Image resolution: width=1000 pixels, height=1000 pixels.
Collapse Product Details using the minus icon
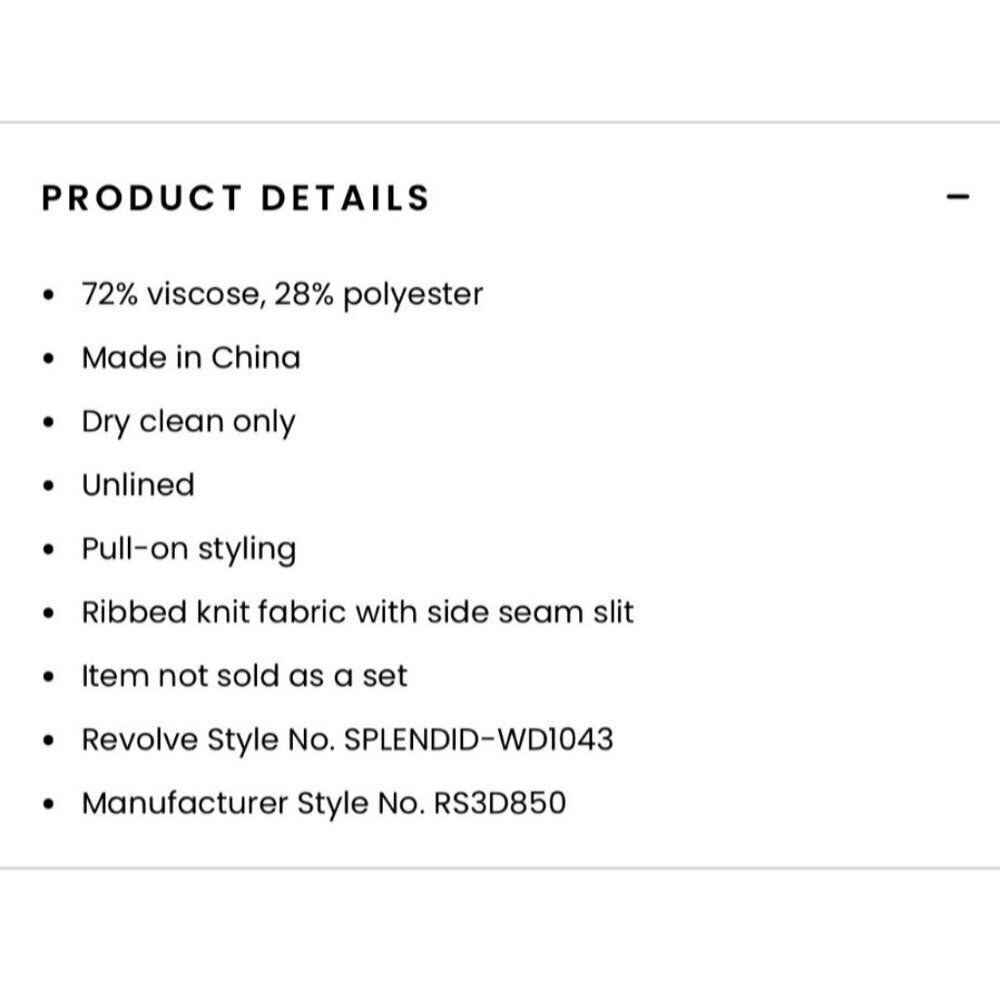[x=957, y=197]
